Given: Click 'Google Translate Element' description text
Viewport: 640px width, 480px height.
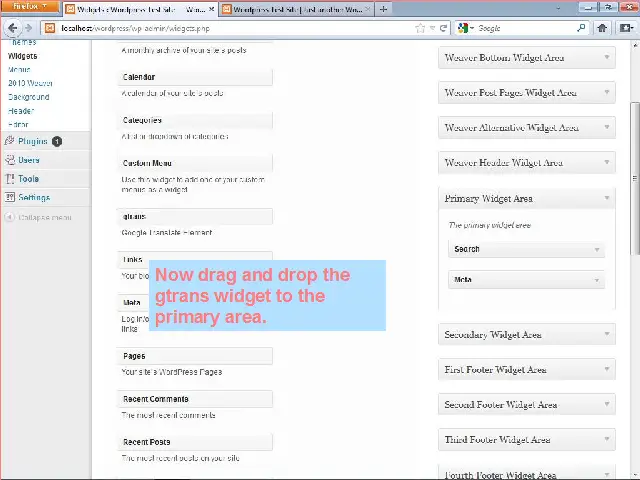Looking at the screenshot, I should click(167, 233).
